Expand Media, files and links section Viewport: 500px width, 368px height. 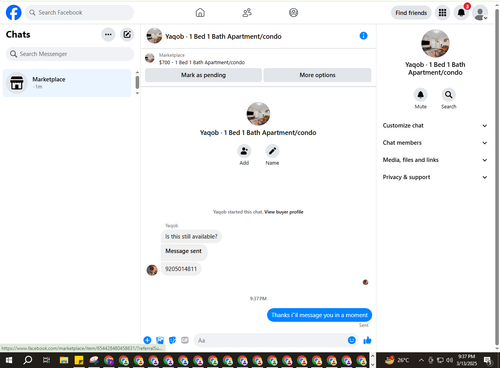click(x=435, y=160)
